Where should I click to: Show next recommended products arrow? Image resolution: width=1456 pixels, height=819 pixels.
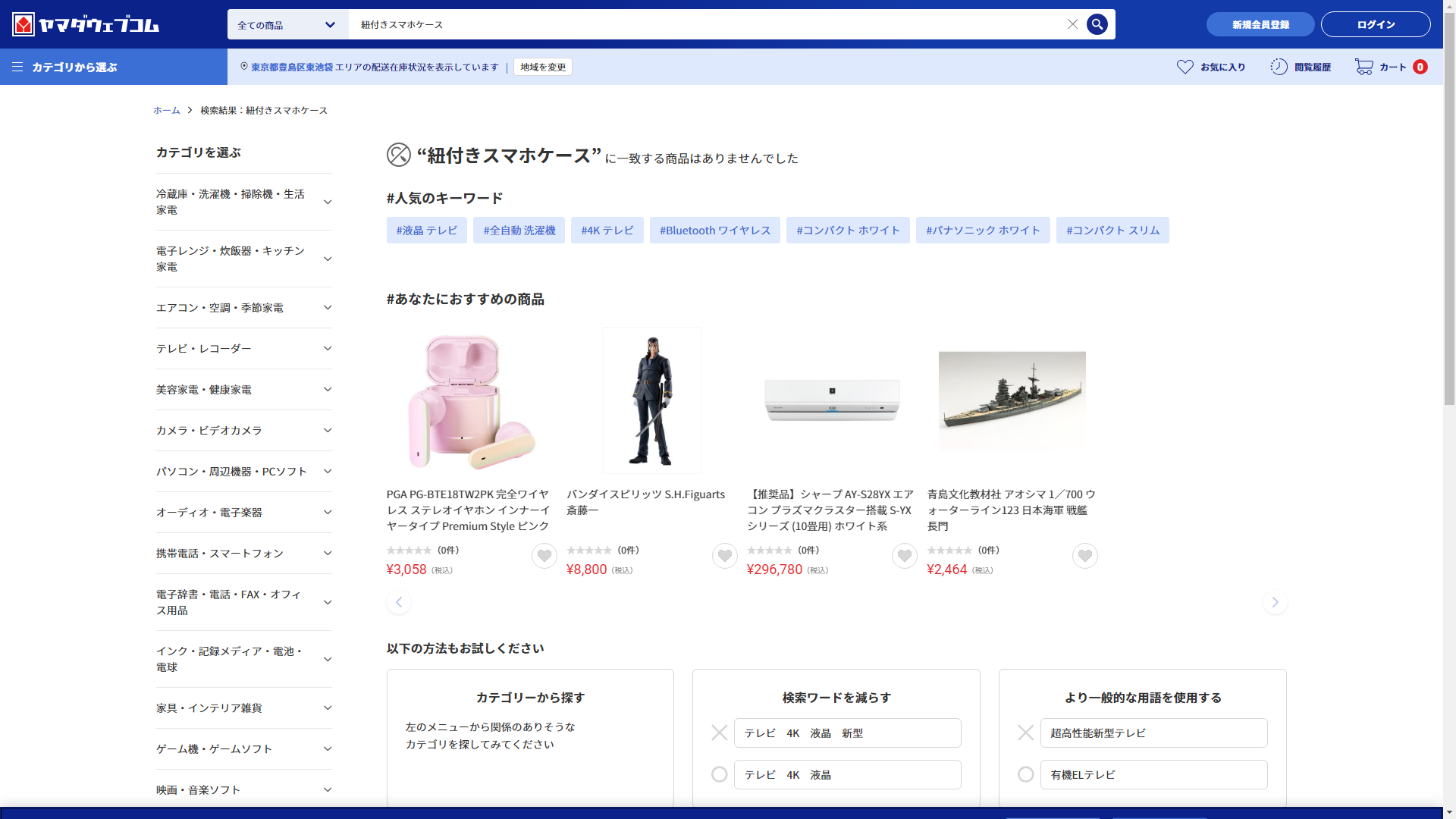tap(1275, 602)
